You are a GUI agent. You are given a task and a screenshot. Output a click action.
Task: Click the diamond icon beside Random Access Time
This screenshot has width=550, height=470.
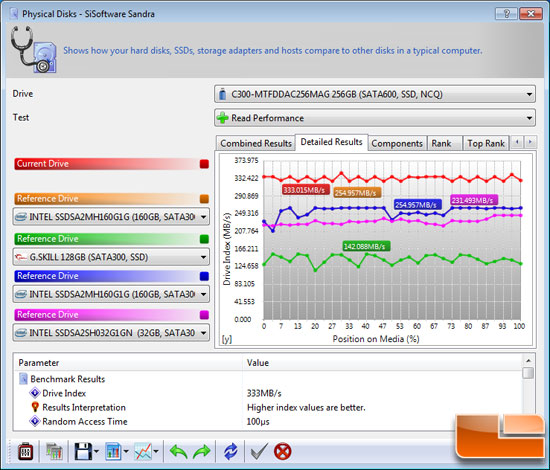35,421
